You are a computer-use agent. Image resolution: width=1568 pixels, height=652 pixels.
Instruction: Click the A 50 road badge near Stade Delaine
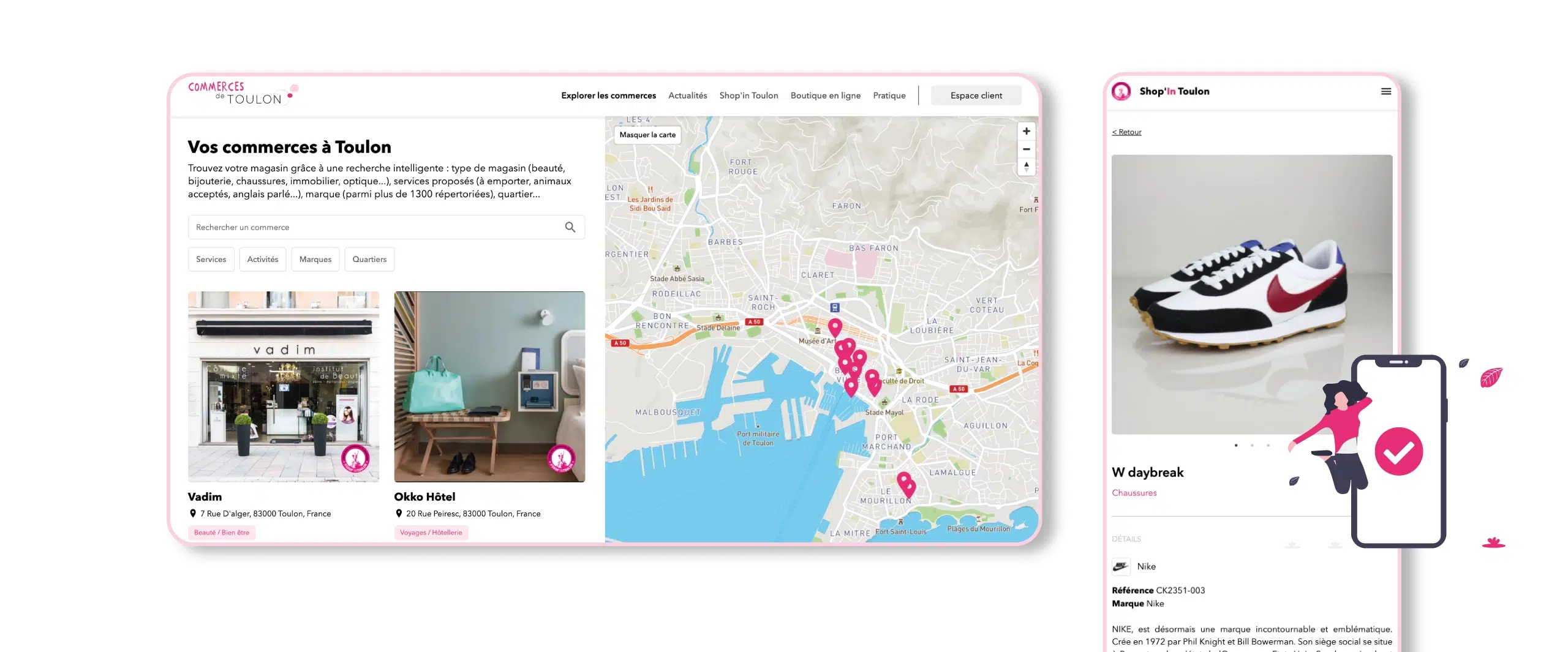[x=753, y=322]
